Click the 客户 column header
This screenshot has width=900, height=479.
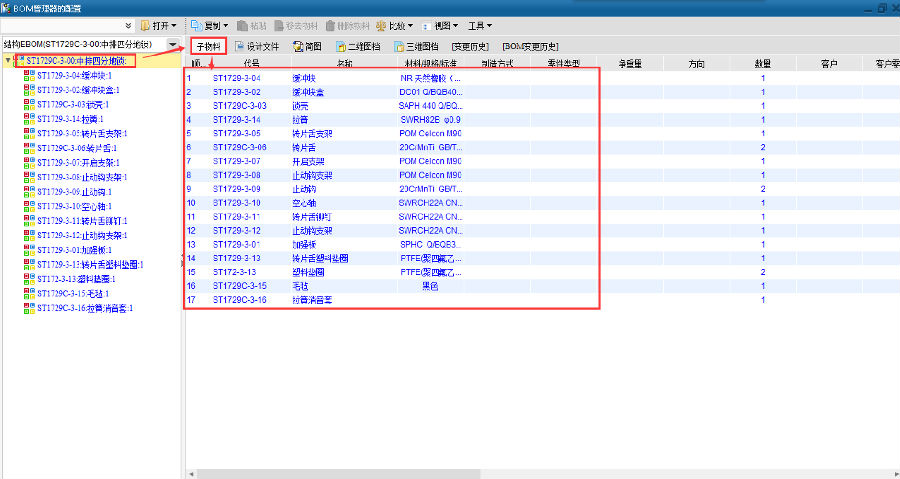pos(829,63)
